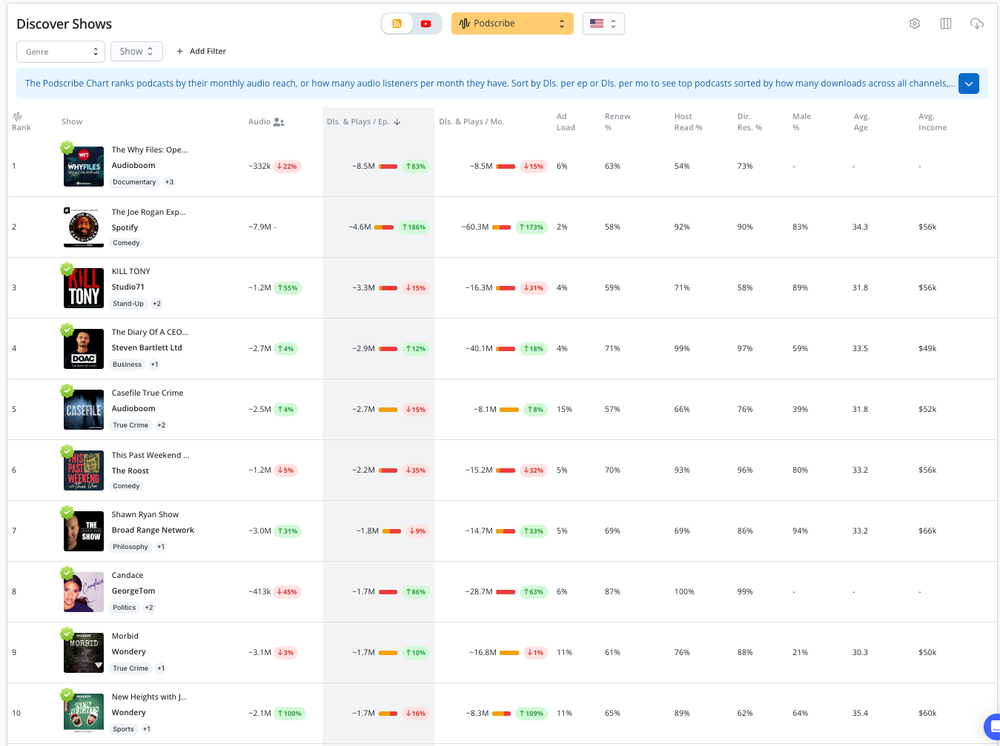Click the $66k income value for Shawn Ryan

(927, 530)
